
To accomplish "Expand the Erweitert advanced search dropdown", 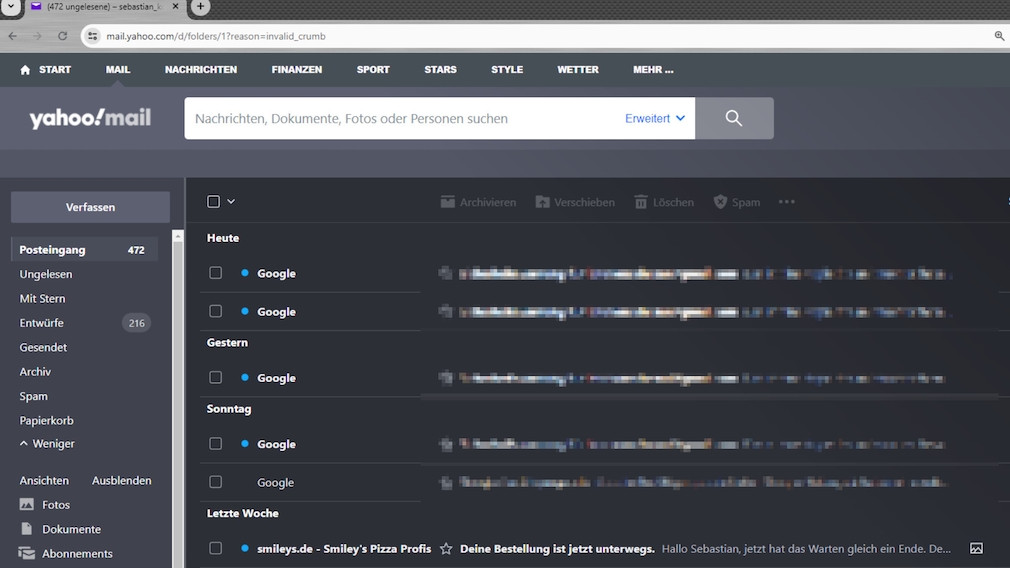I will tap(654, 118).
